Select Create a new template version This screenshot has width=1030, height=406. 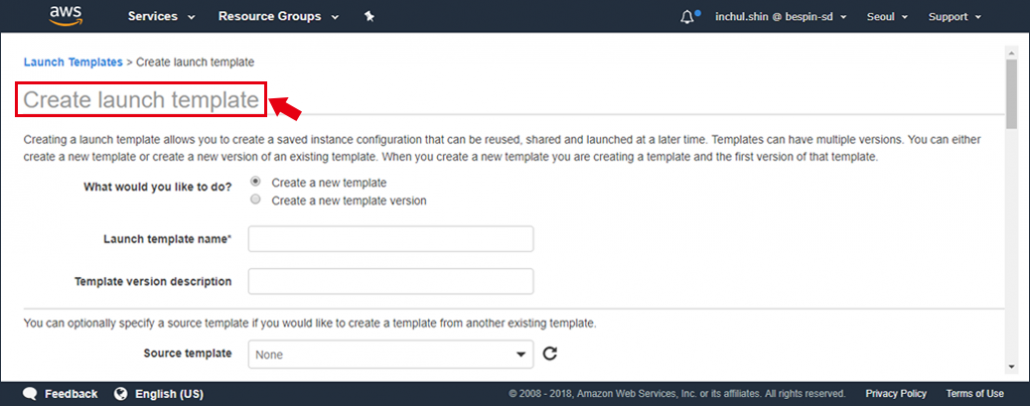[x=256, y=199]
